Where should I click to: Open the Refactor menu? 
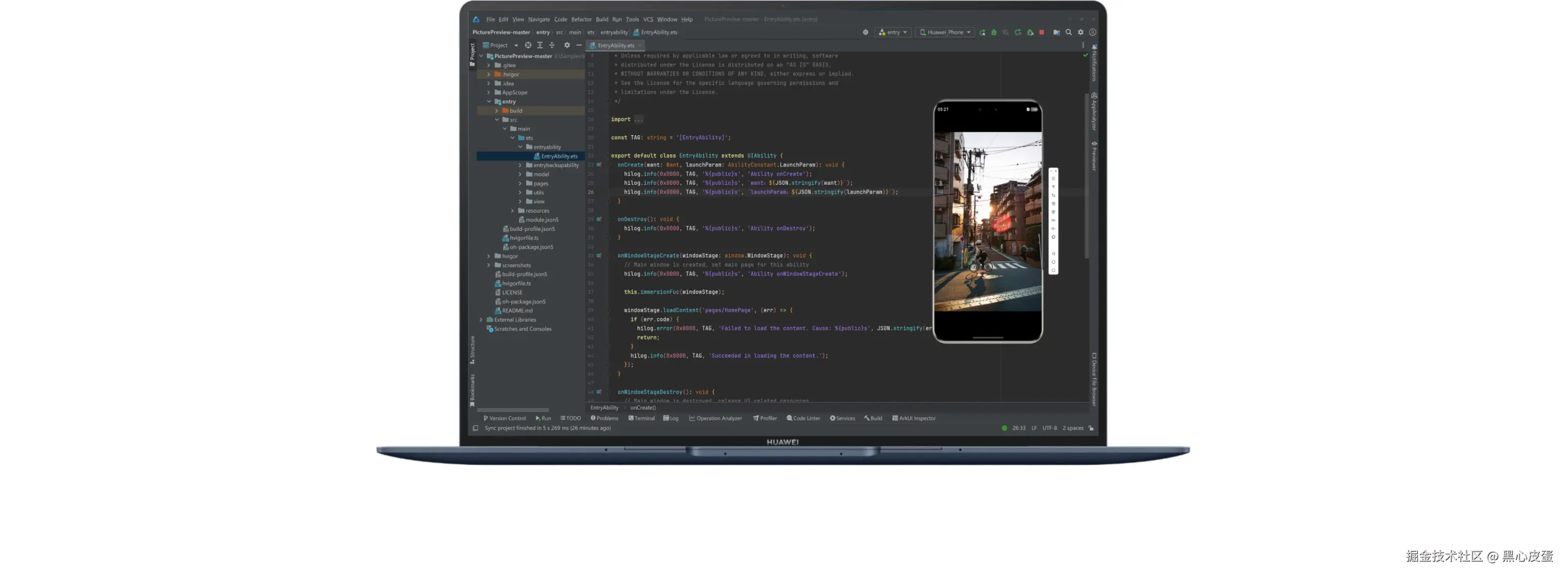(x=581, y=20)
